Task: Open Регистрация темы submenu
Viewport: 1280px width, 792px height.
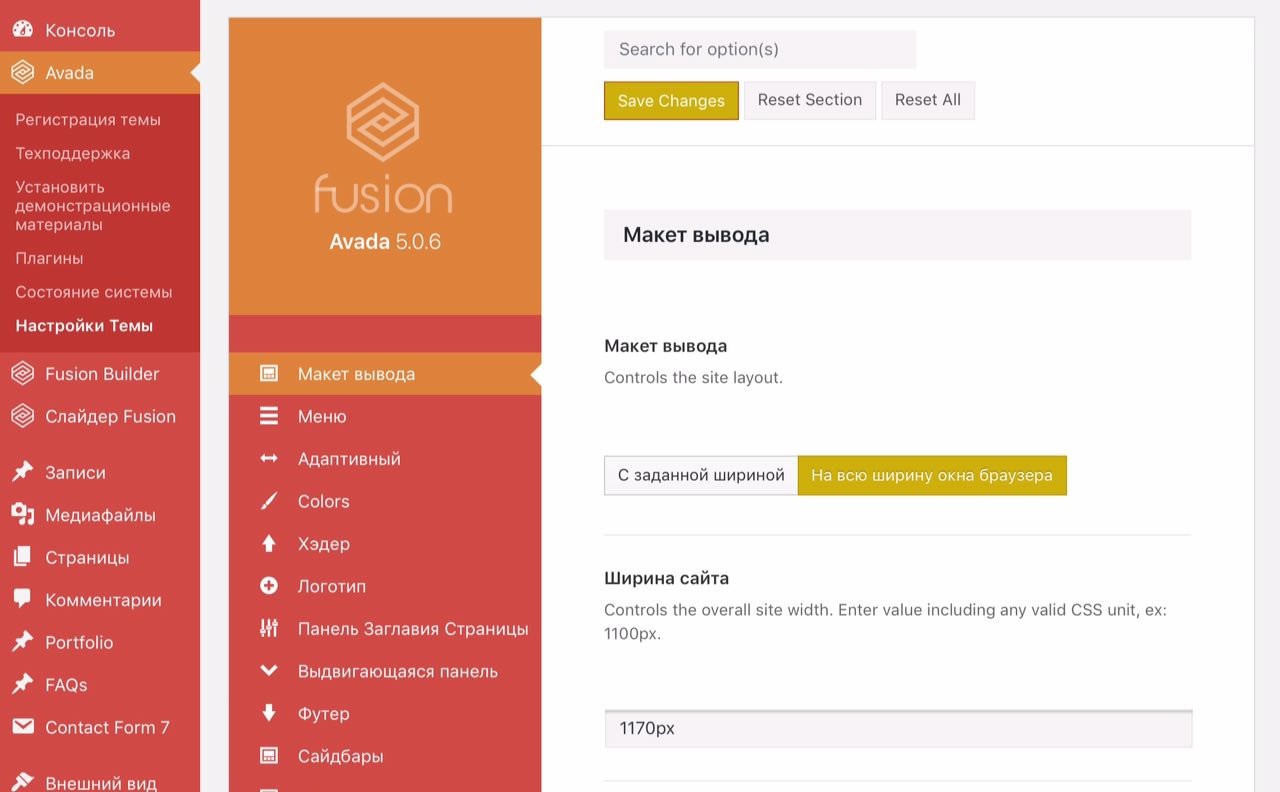Action: coord(88,120)
